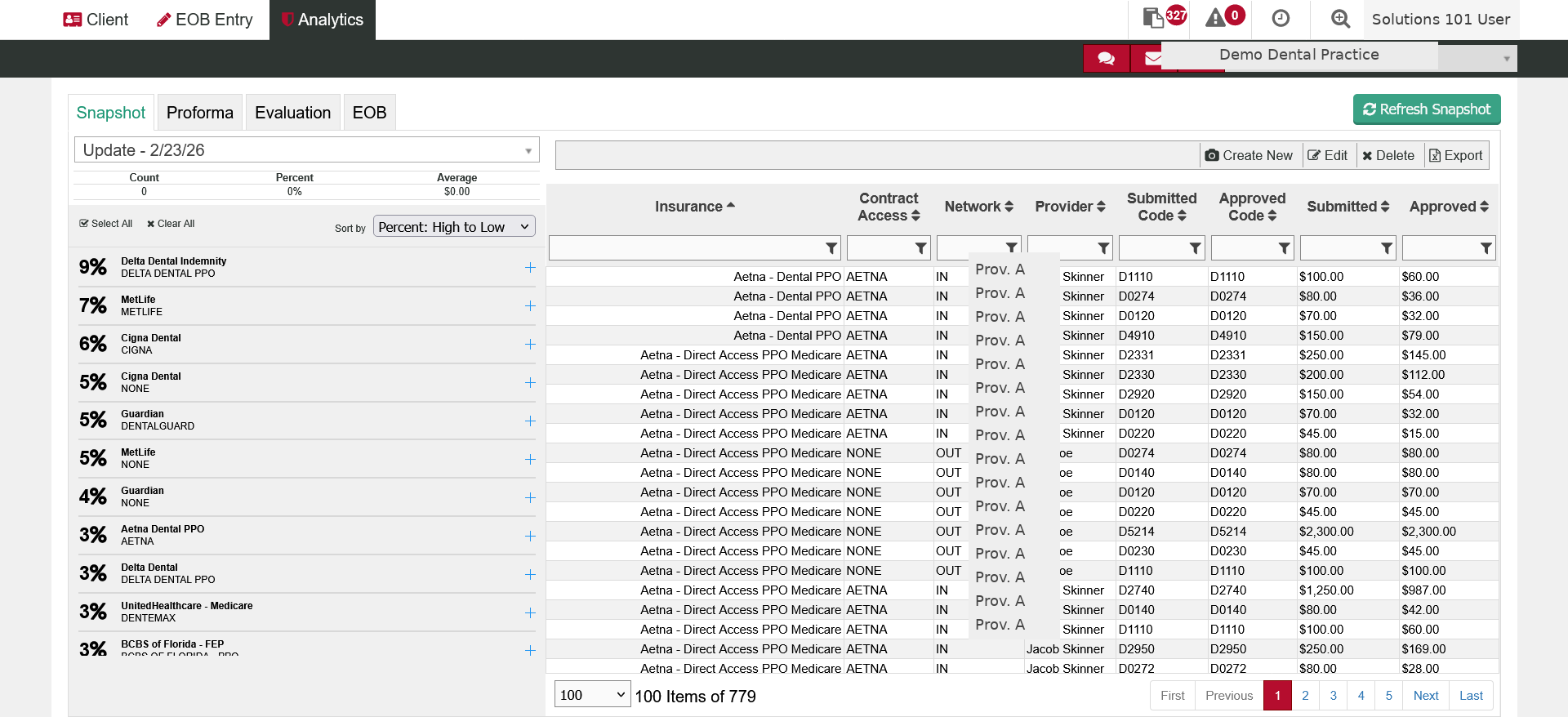Open the Client menu tab

96,20
